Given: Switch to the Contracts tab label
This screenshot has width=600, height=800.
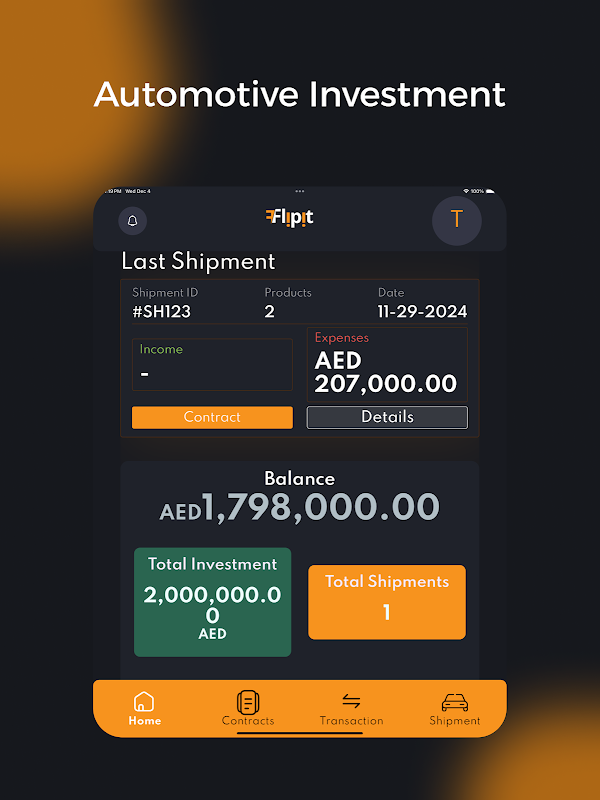Looking at the screenshot, I should click(x=248, y=721).
